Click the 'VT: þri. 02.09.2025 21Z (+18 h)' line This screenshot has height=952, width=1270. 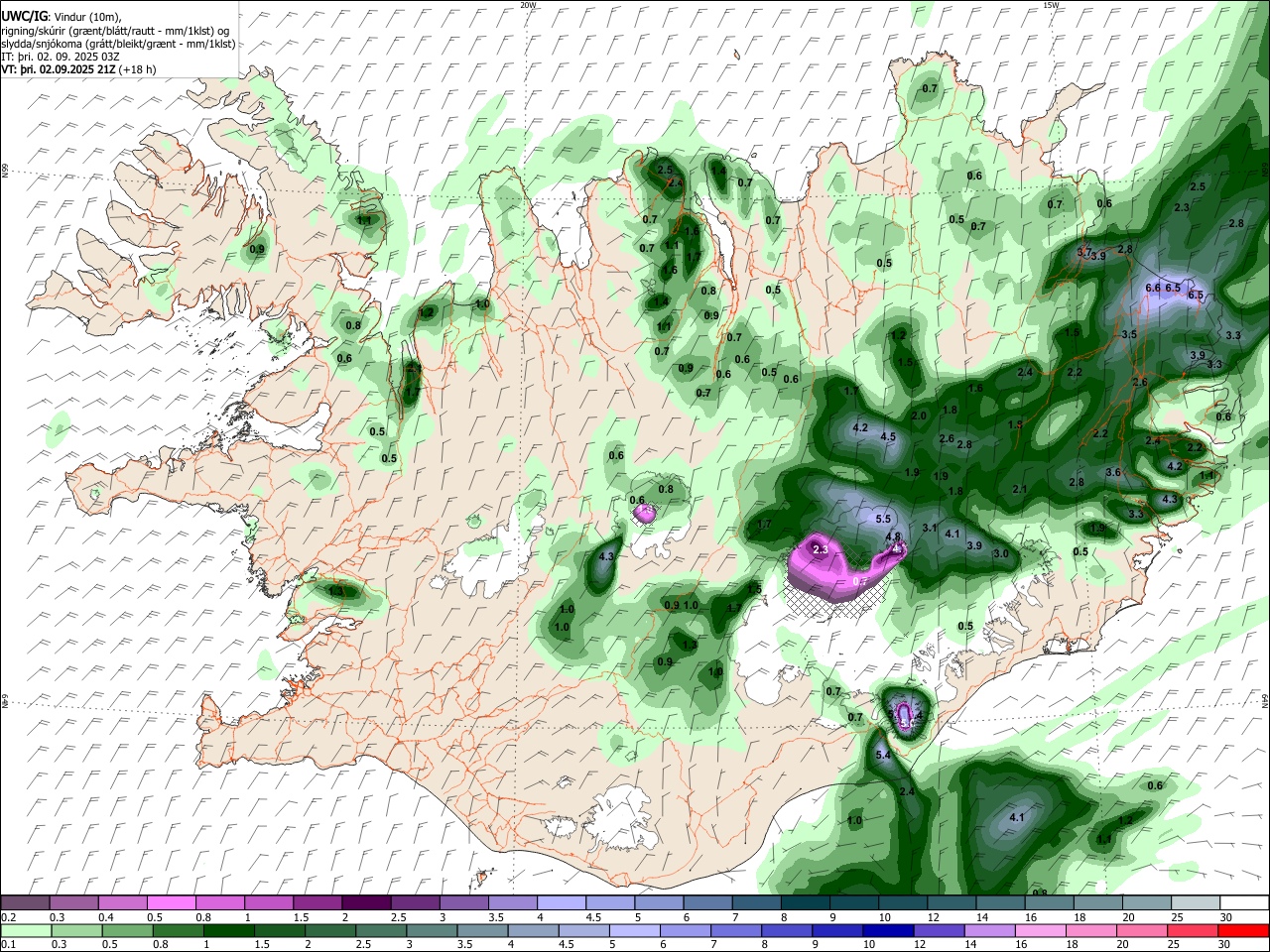tap(80, 70)
